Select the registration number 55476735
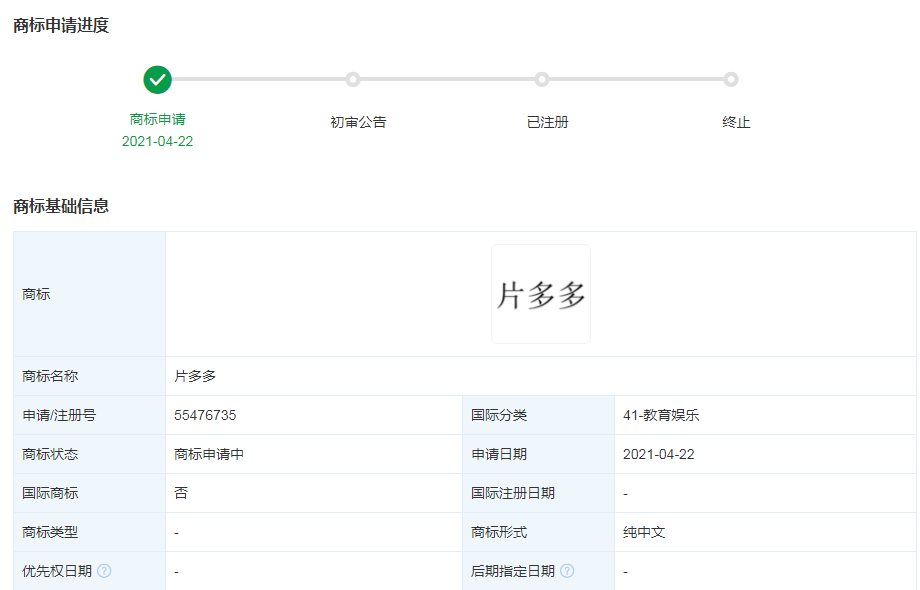 click(x=205, y=415)
